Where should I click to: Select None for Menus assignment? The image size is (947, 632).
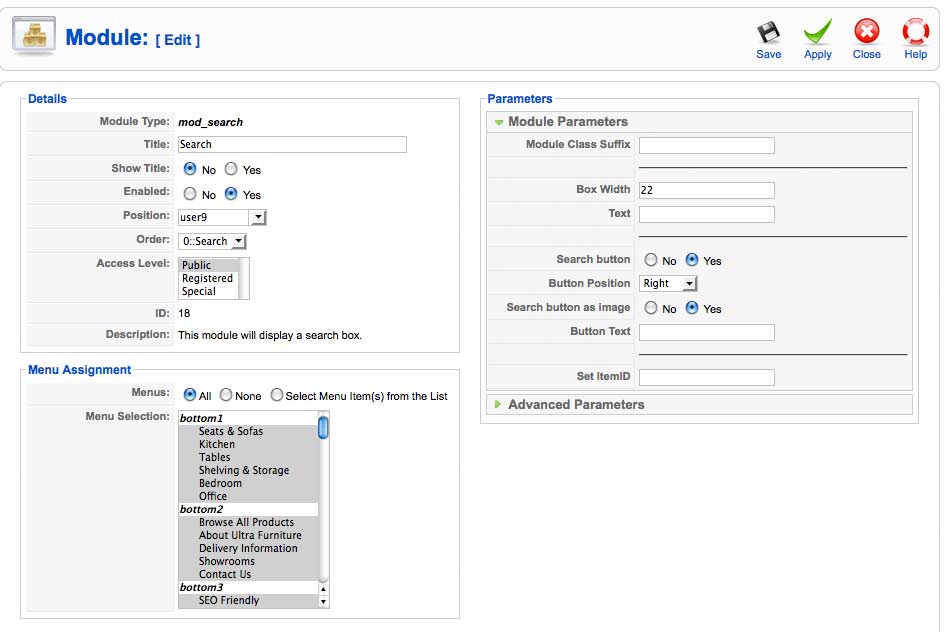pyautogui.click(x=226, y=395)
